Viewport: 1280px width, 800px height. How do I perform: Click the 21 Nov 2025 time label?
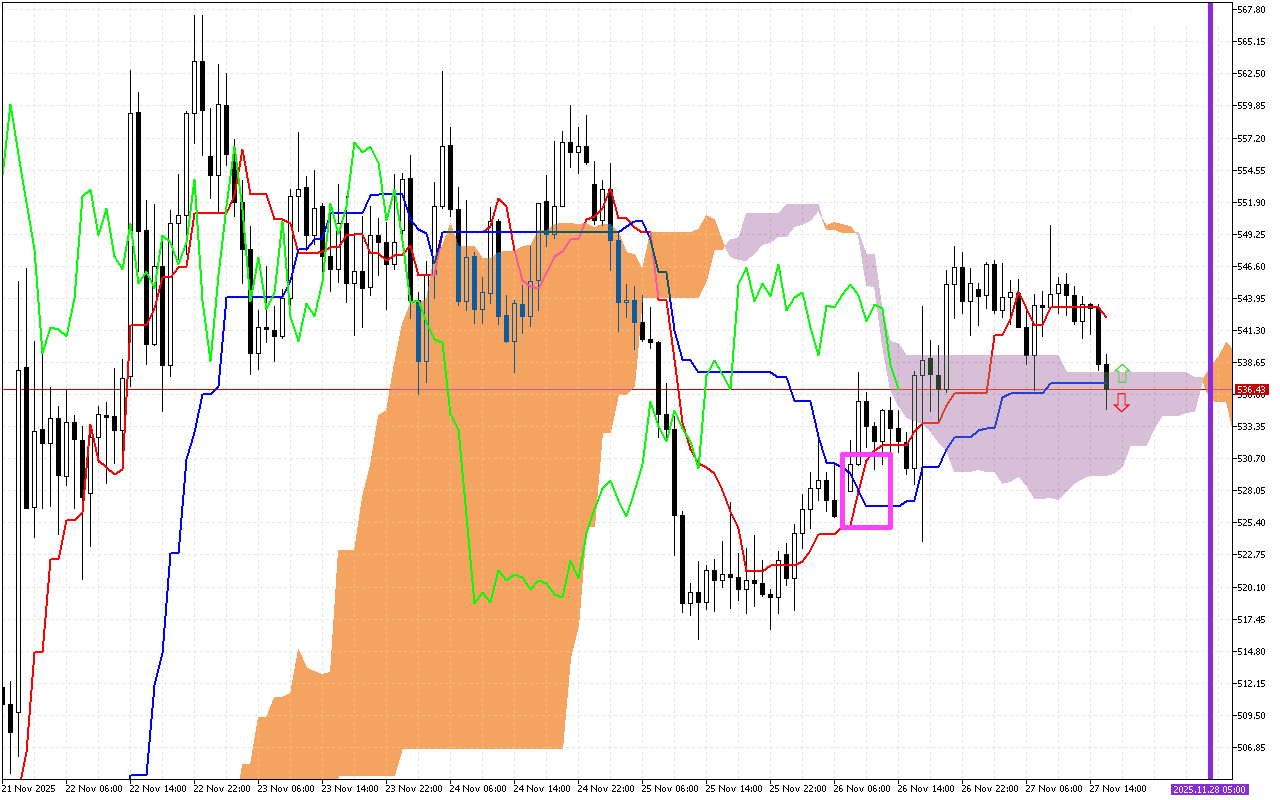(28, 789)
